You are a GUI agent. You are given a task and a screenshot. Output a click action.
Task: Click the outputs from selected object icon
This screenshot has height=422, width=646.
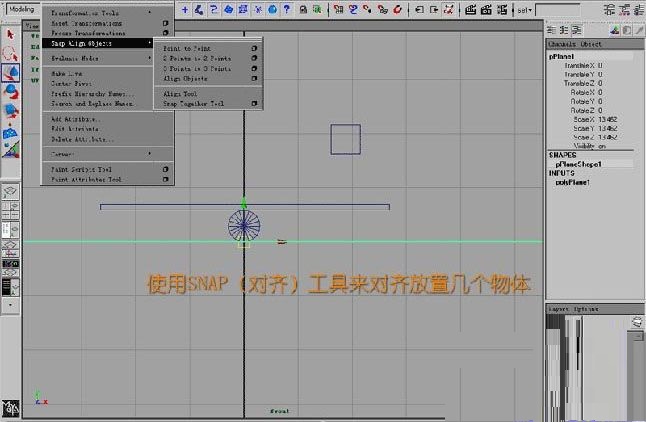434,9
